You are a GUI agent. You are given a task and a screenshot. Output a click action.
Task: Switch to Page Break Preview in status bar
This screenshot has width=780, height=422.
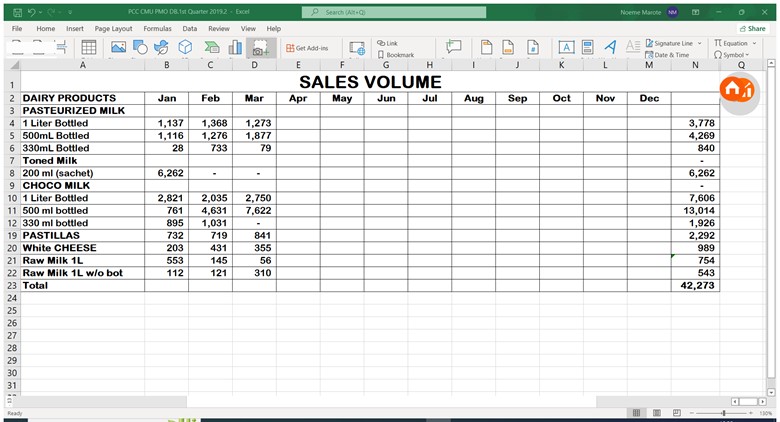[677, 413]
